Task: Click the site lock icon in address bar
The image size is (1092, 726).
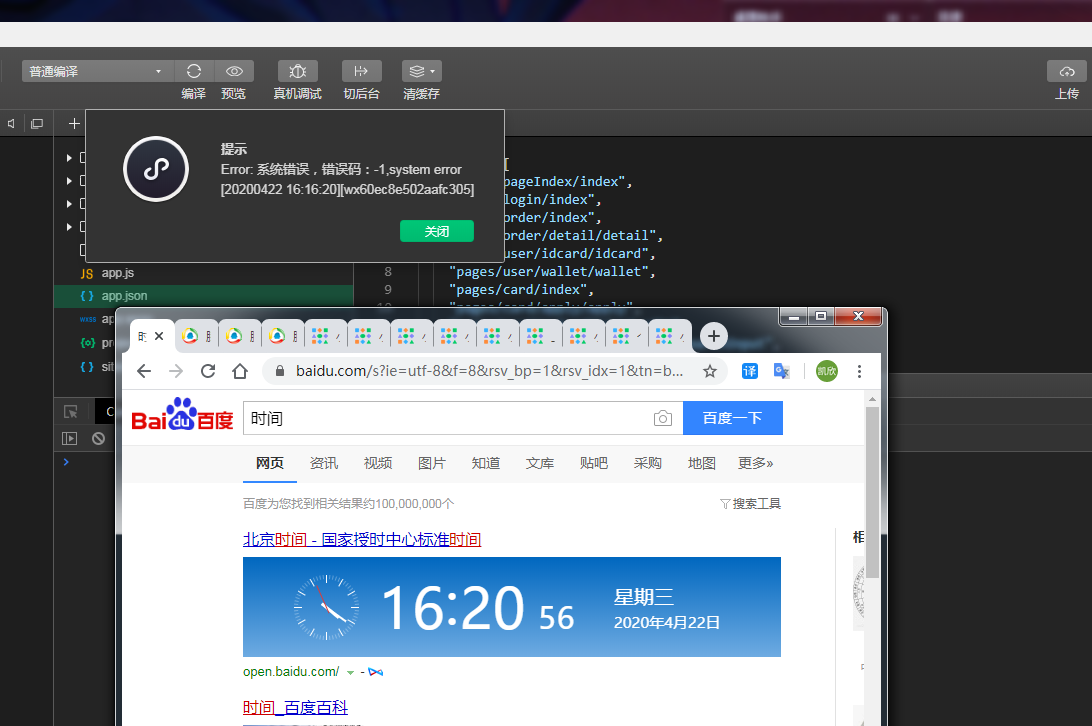Action: tap(280, 371)
